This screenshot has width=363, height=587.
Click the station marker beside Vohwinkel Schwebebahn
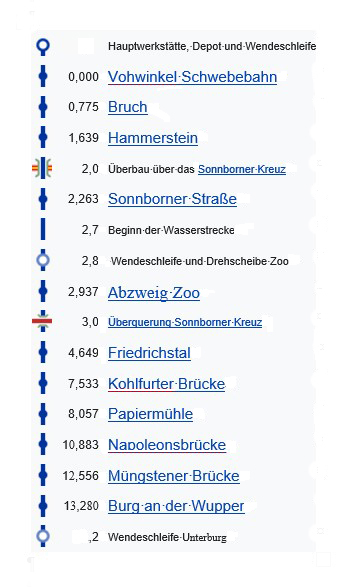point(43,76)
